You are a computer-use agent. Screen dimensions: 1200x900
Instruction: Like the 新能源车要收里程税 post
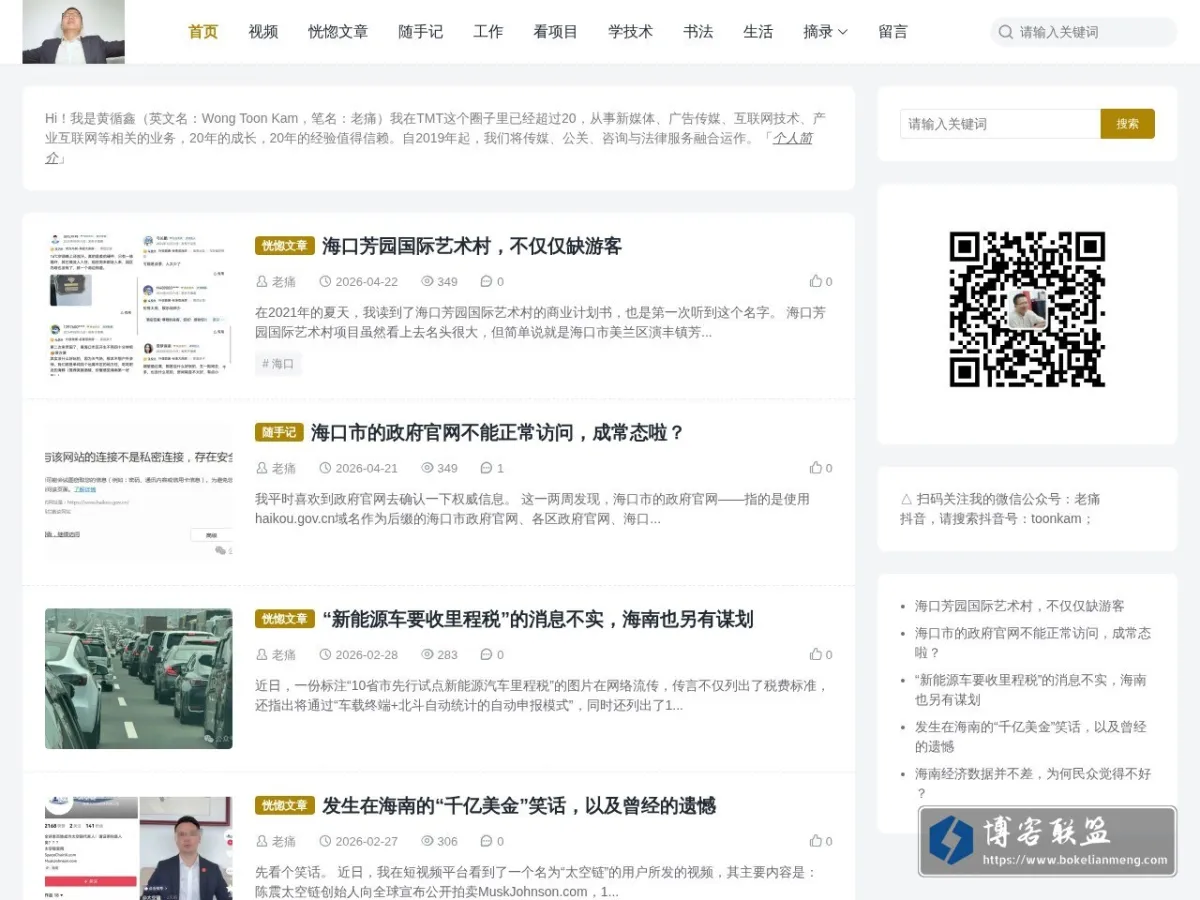coord(821,655)
